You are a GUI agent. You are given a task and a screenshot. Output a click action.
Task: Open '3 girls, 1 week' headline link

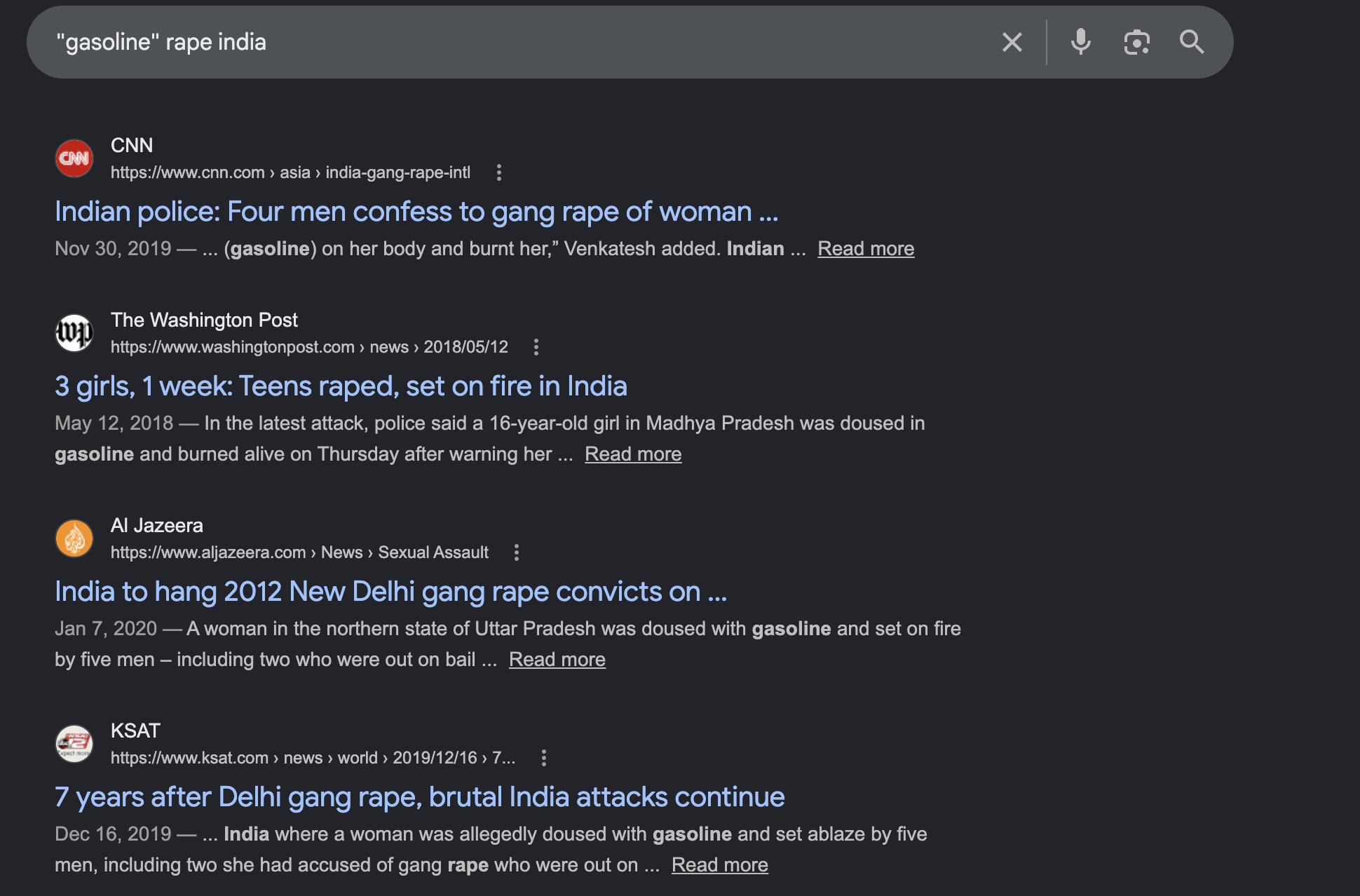(x=341, y=386)
